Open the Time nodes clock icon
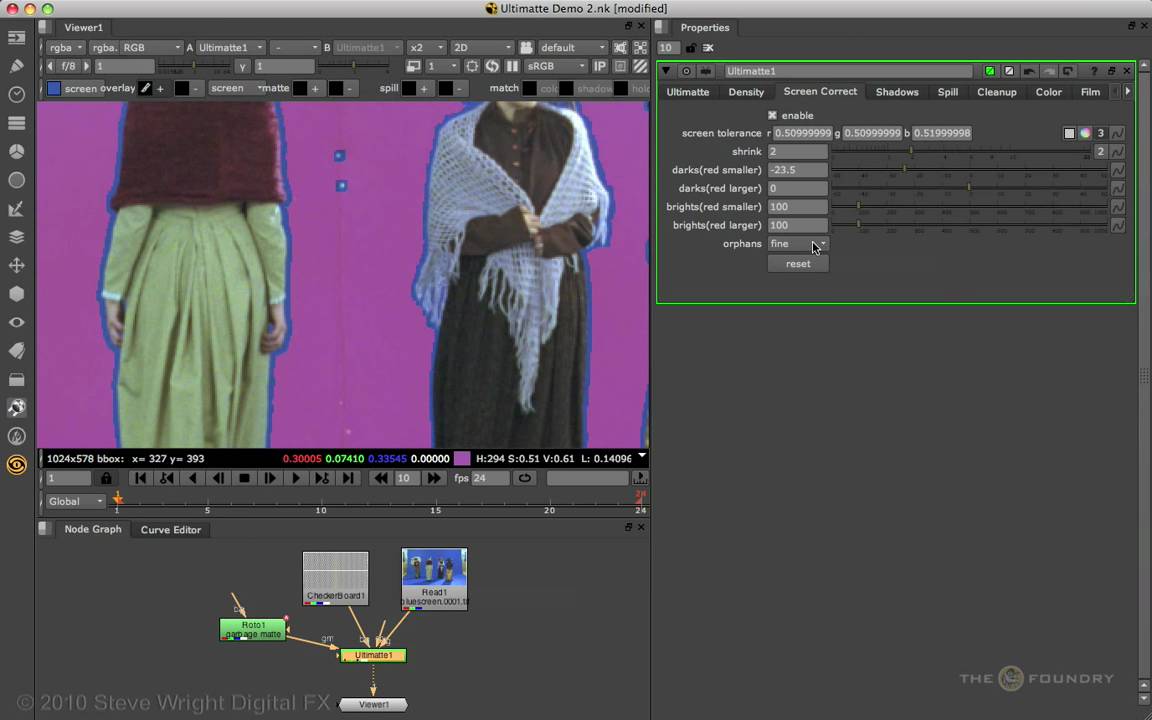The width and height of the screenshot is (1152, 720). (x=16, y=95)
